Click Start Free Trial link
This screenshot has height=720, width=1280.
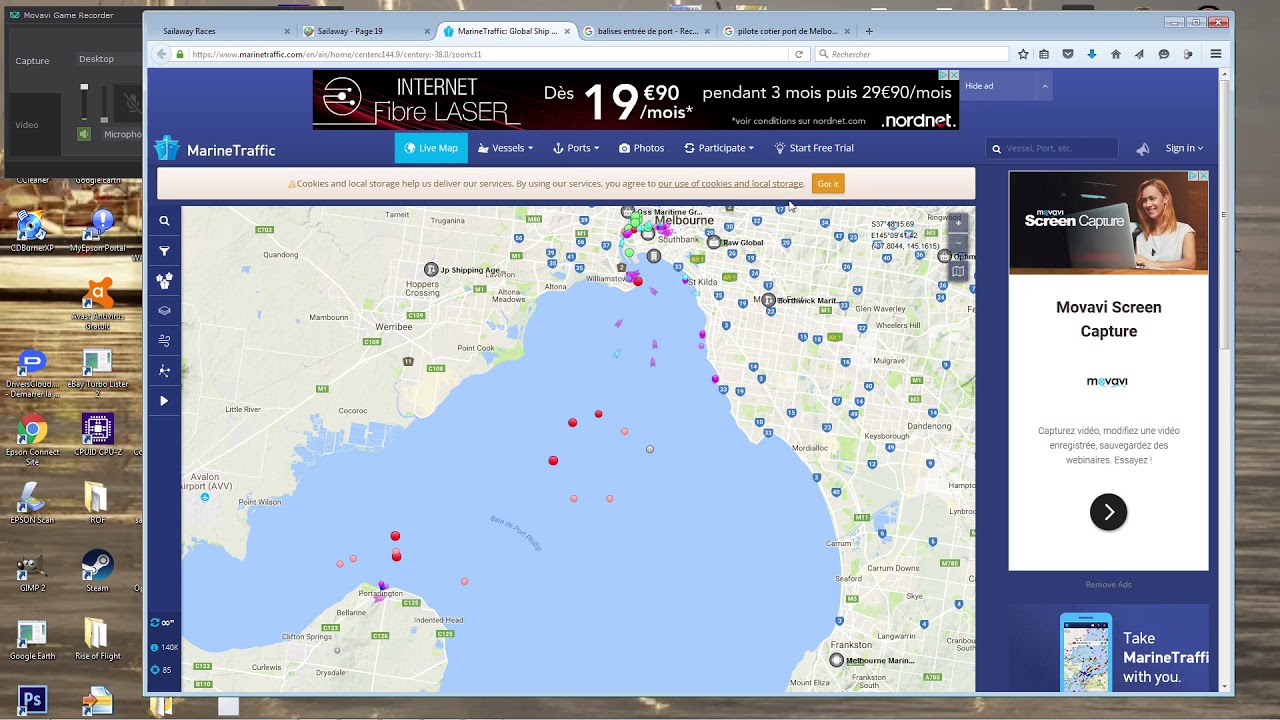pos(814,148)
